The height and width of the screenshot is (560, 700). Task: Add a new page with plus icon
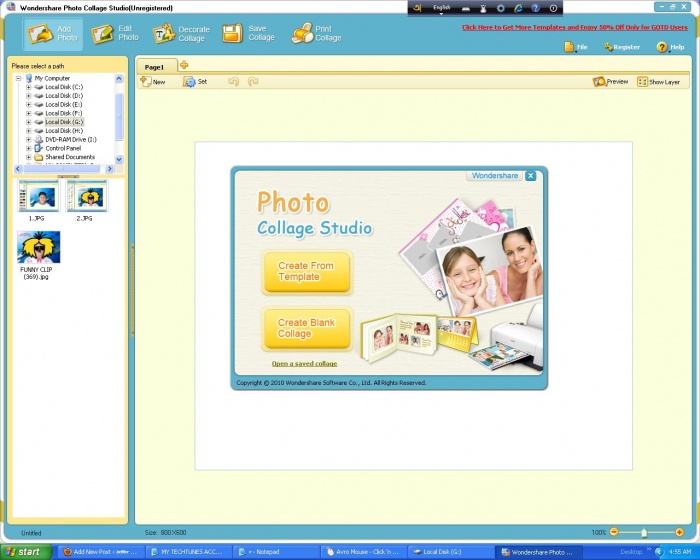pos(184,65)
